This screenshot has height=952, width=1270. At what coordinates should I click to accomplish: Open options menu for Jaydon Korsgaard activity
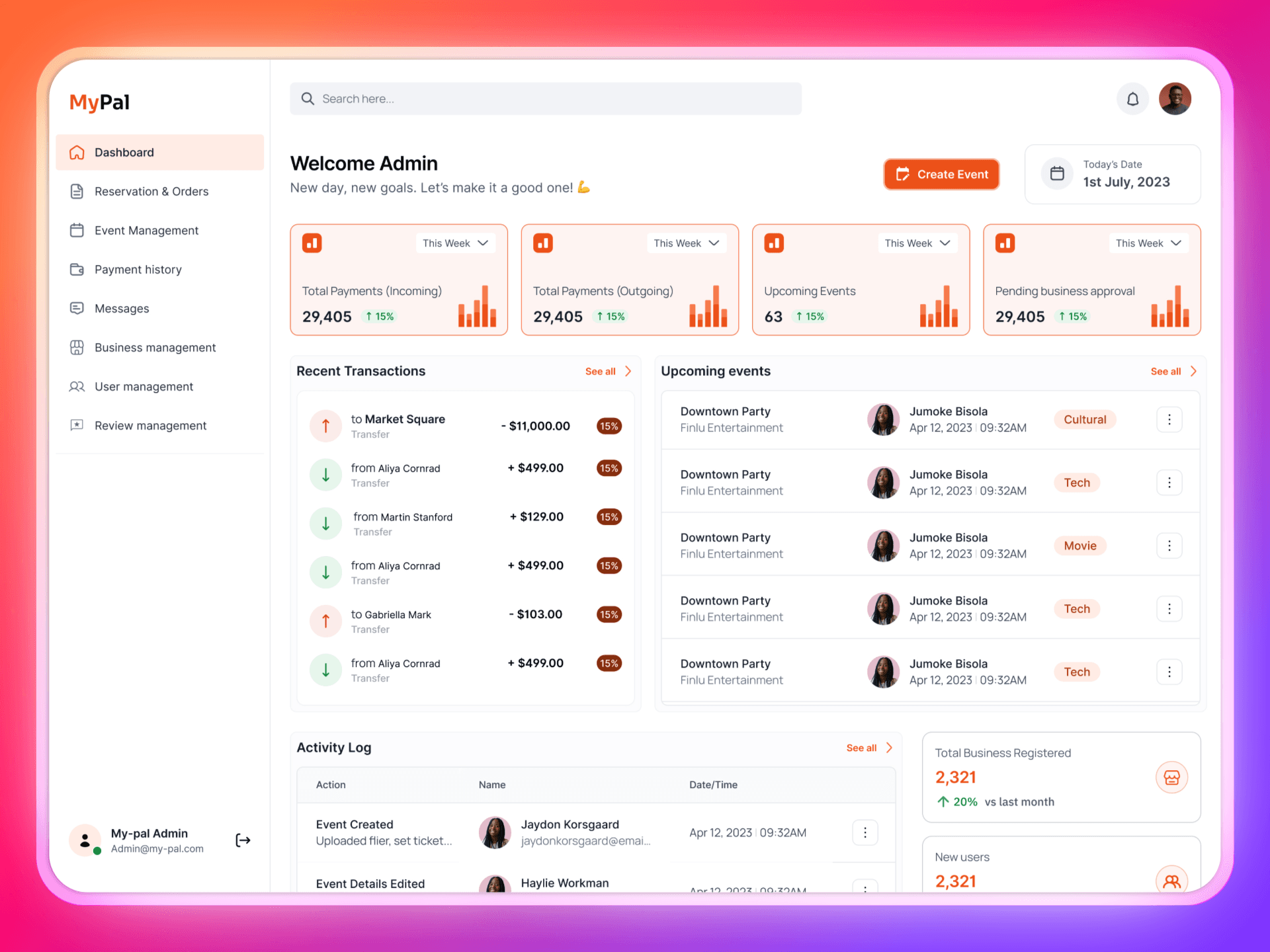click(x=865, y=833)
